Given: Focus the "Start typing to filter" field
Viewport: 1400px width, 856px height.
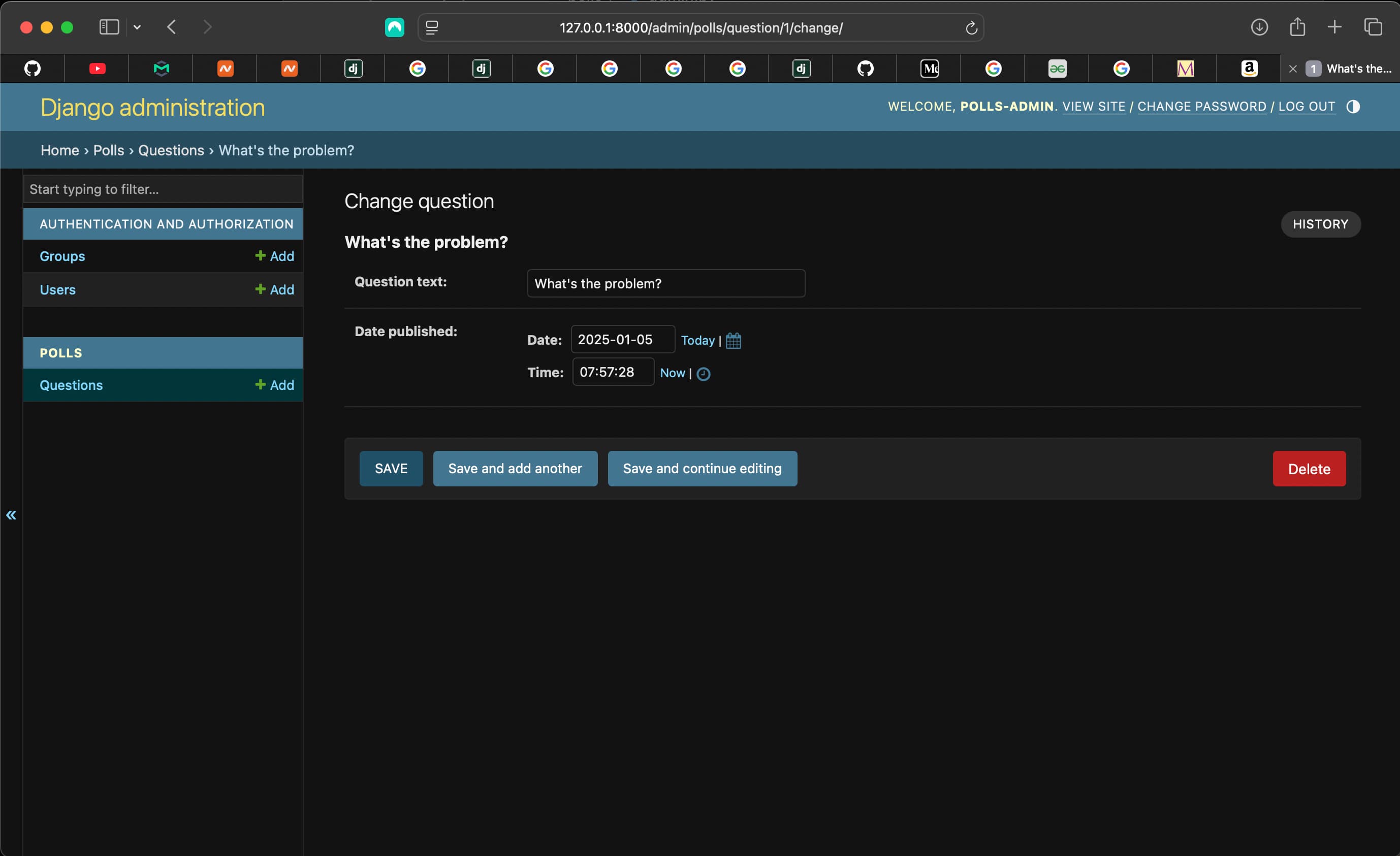Looking at the screenshot, I should point(163,189).
